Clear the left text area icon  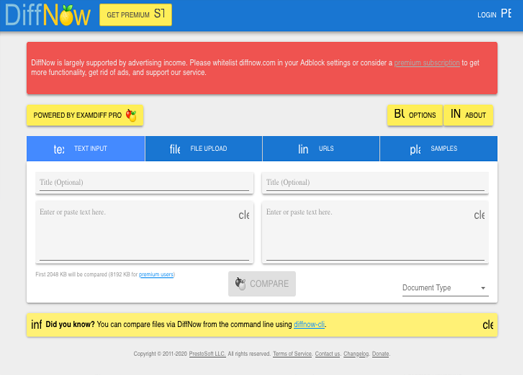[x=244, y=215]
